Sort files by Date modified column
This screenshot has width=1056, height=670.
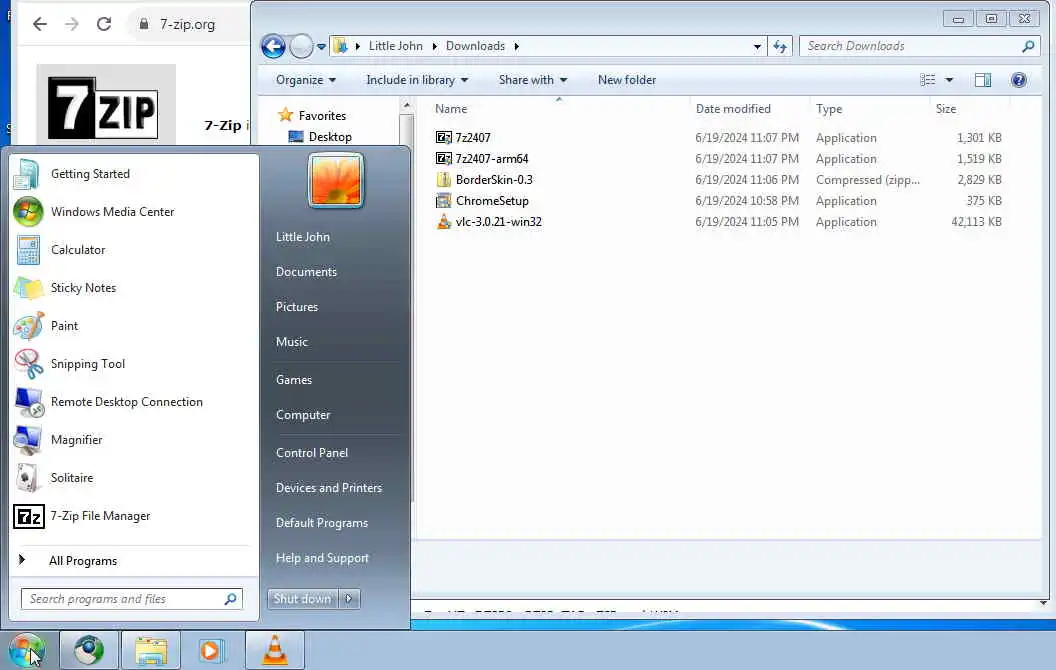click(x=733, y=109)
